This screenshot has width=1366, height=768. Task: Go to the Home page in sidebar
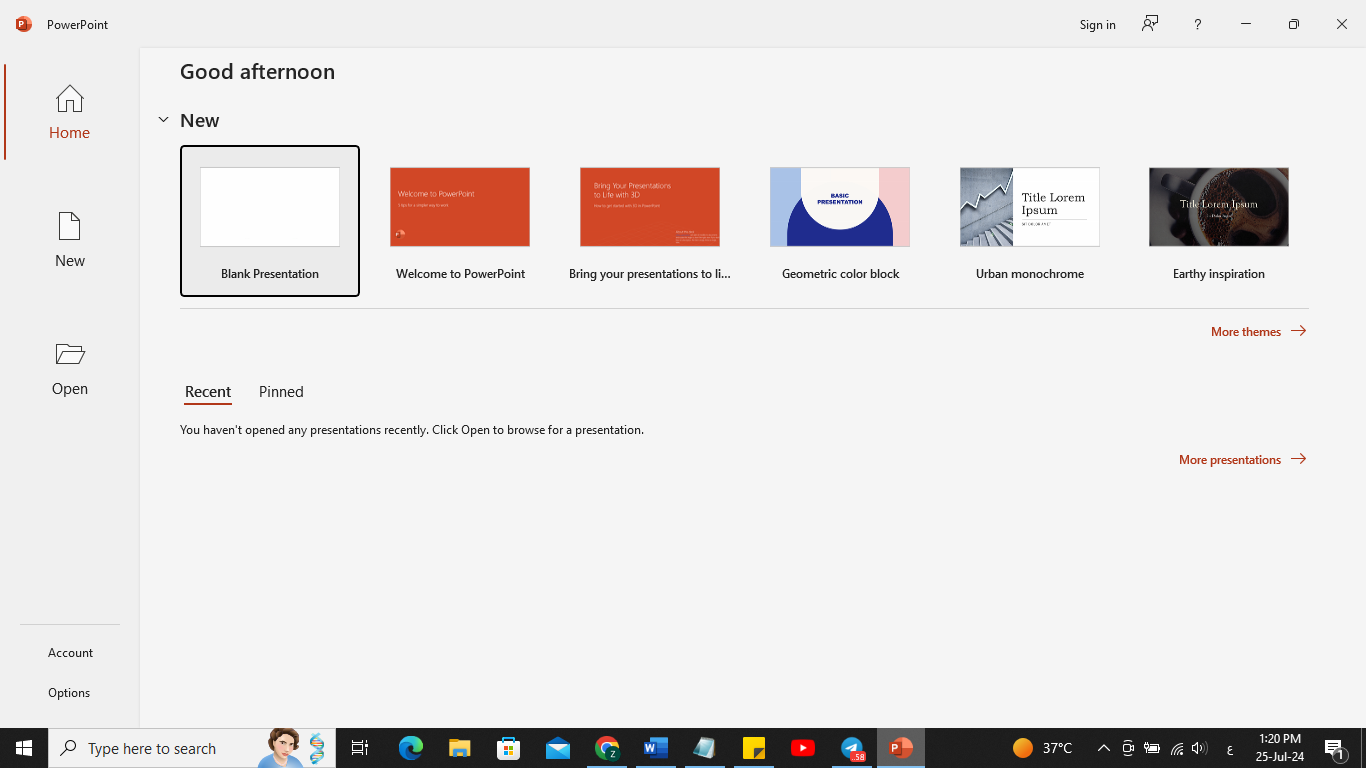pos(69,112)
